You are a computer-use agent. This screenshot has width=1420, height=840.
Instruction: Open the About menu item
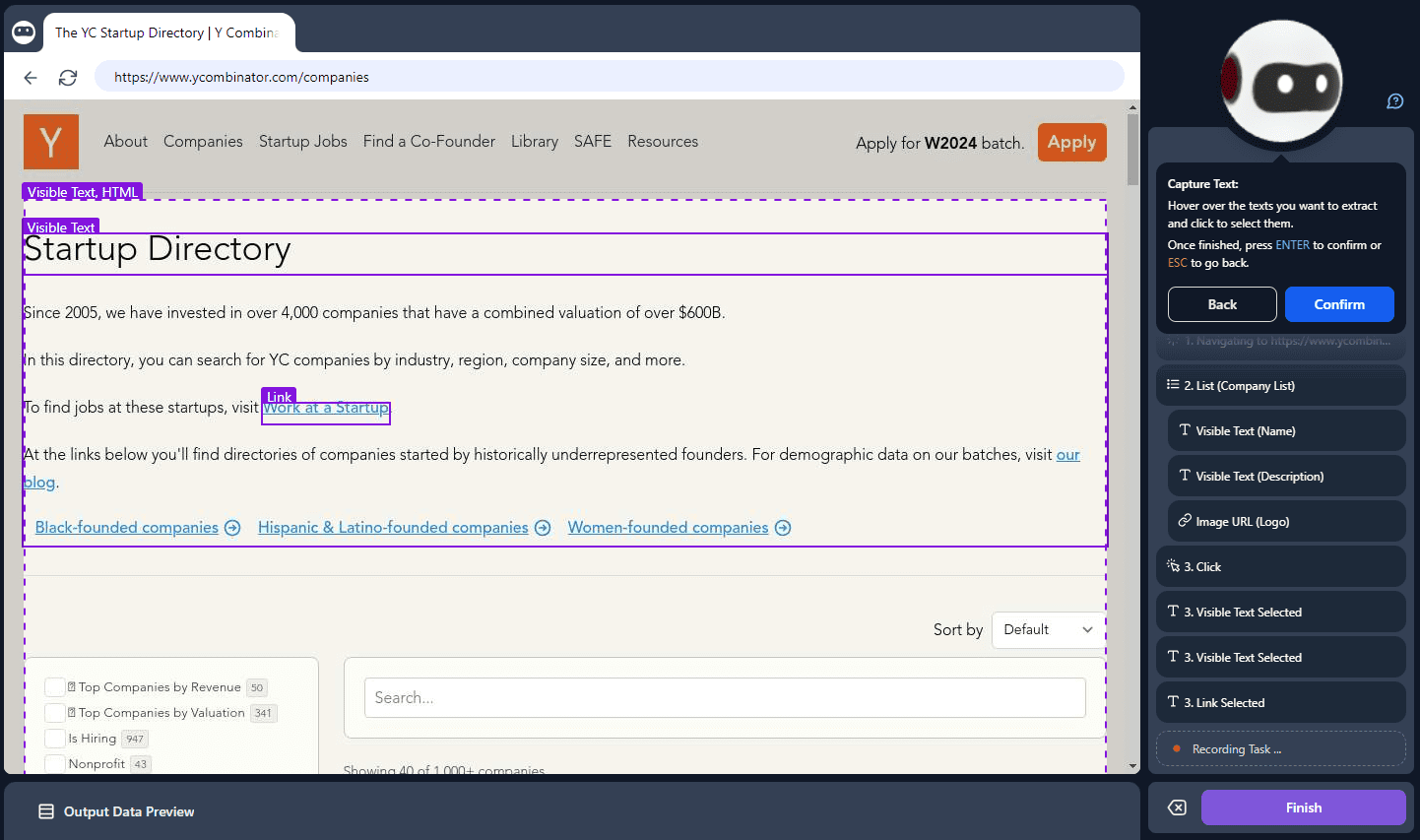[x=126, y=142]
